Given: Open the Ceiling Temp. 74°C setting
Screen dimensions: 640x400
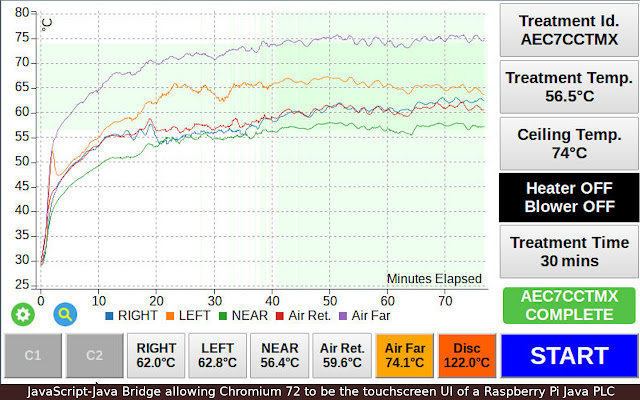Looking at the screenshot, I should (x=569, y=144).
